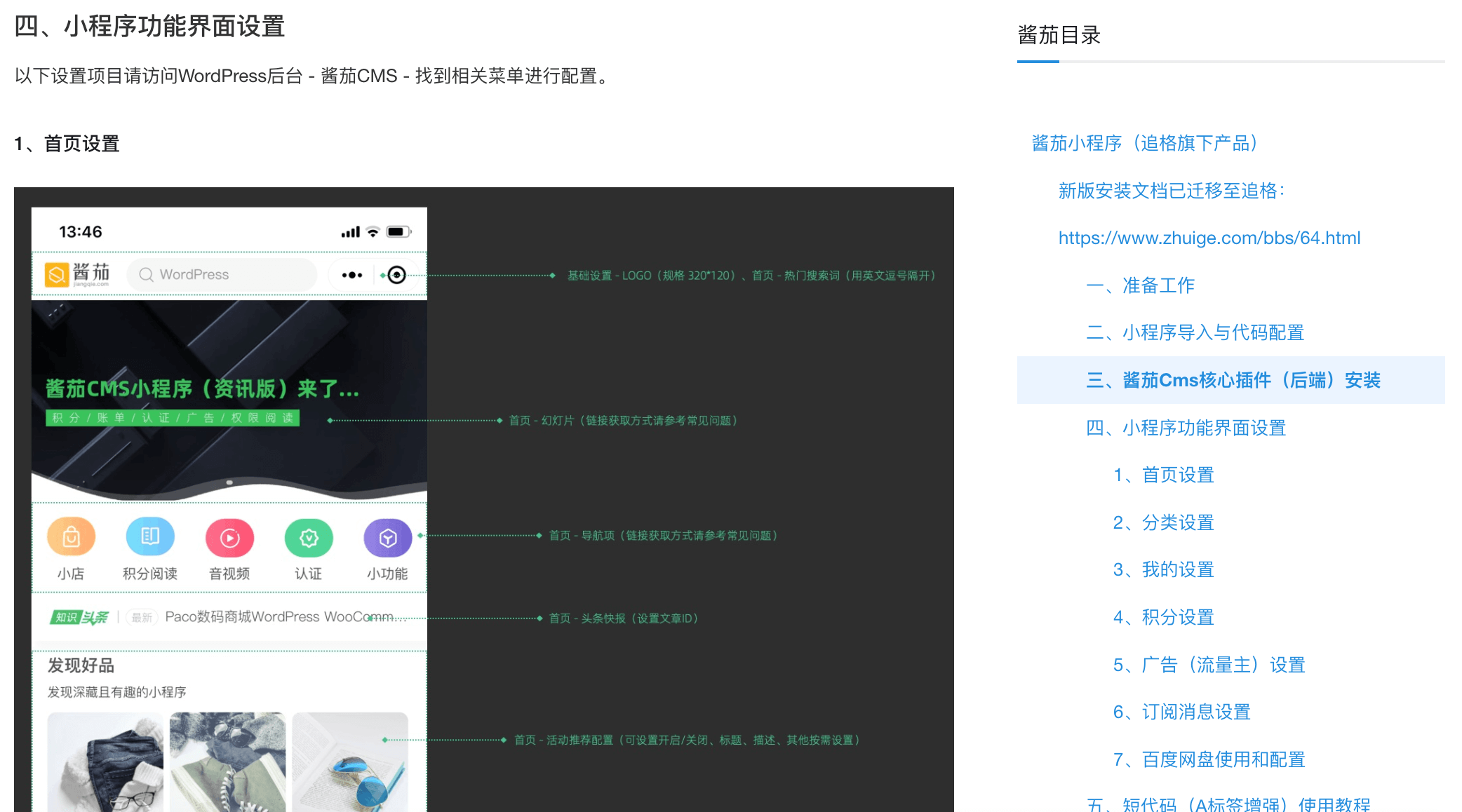Viewport: 1462px width, 812px height.
Task: Click the 酱茄 logo in phone header
Action: pos(77,274)
